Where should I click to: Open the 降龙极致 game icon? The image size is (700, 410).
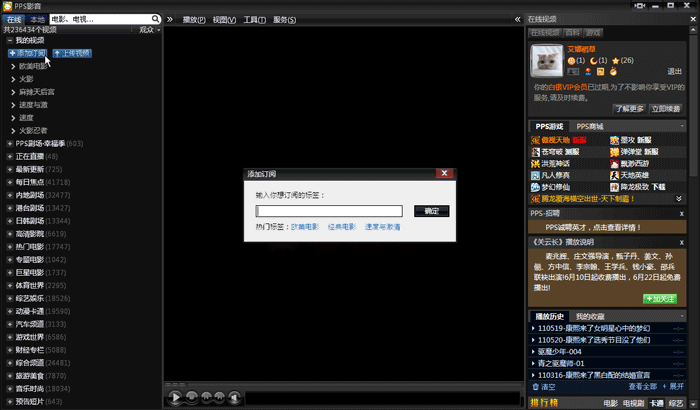click(x=614, y=187)
